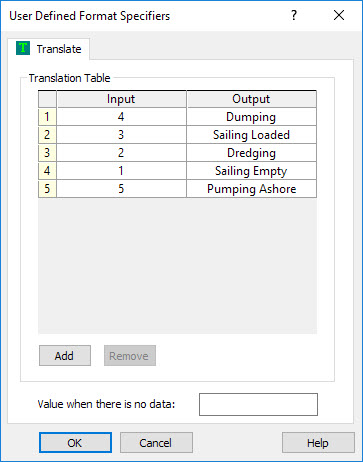Click the Add button
The width and height of the screenshot is (363, 462).
click(x=65, y=356)
